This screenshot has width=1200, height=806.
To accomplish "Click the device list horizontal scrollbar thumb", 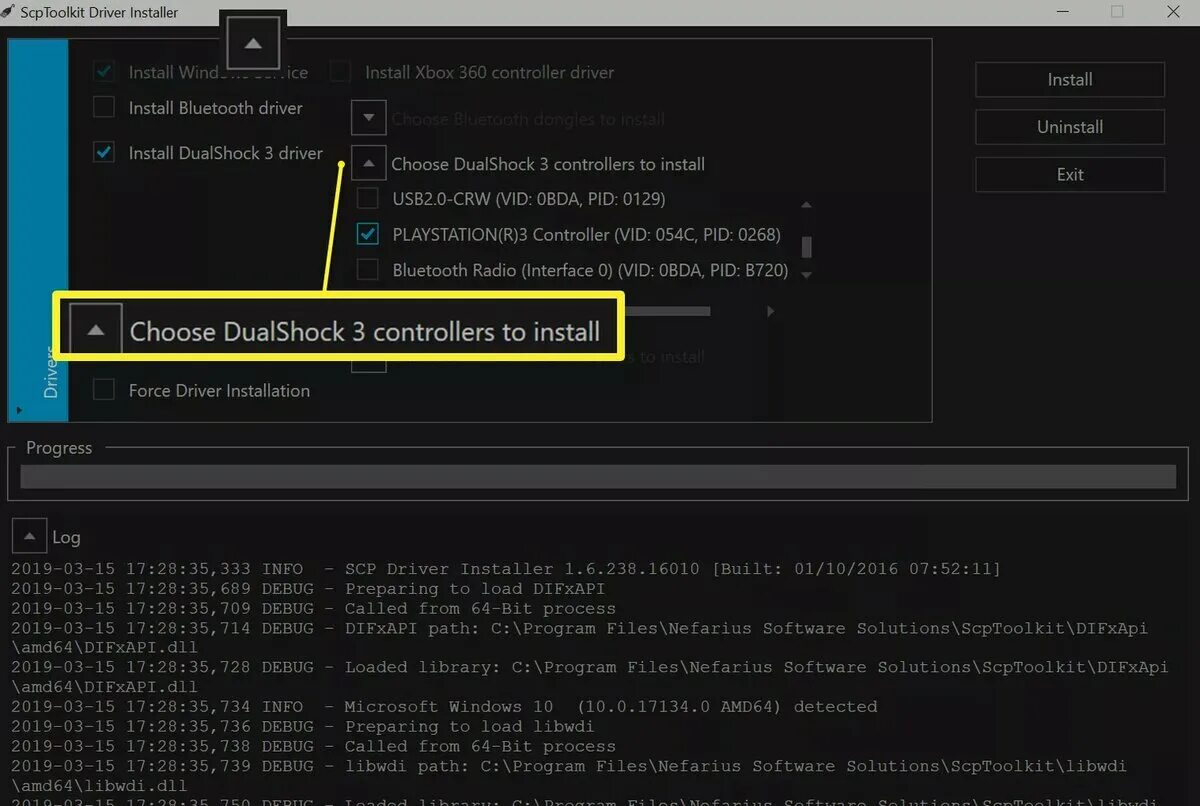I will tap(668, 311).
